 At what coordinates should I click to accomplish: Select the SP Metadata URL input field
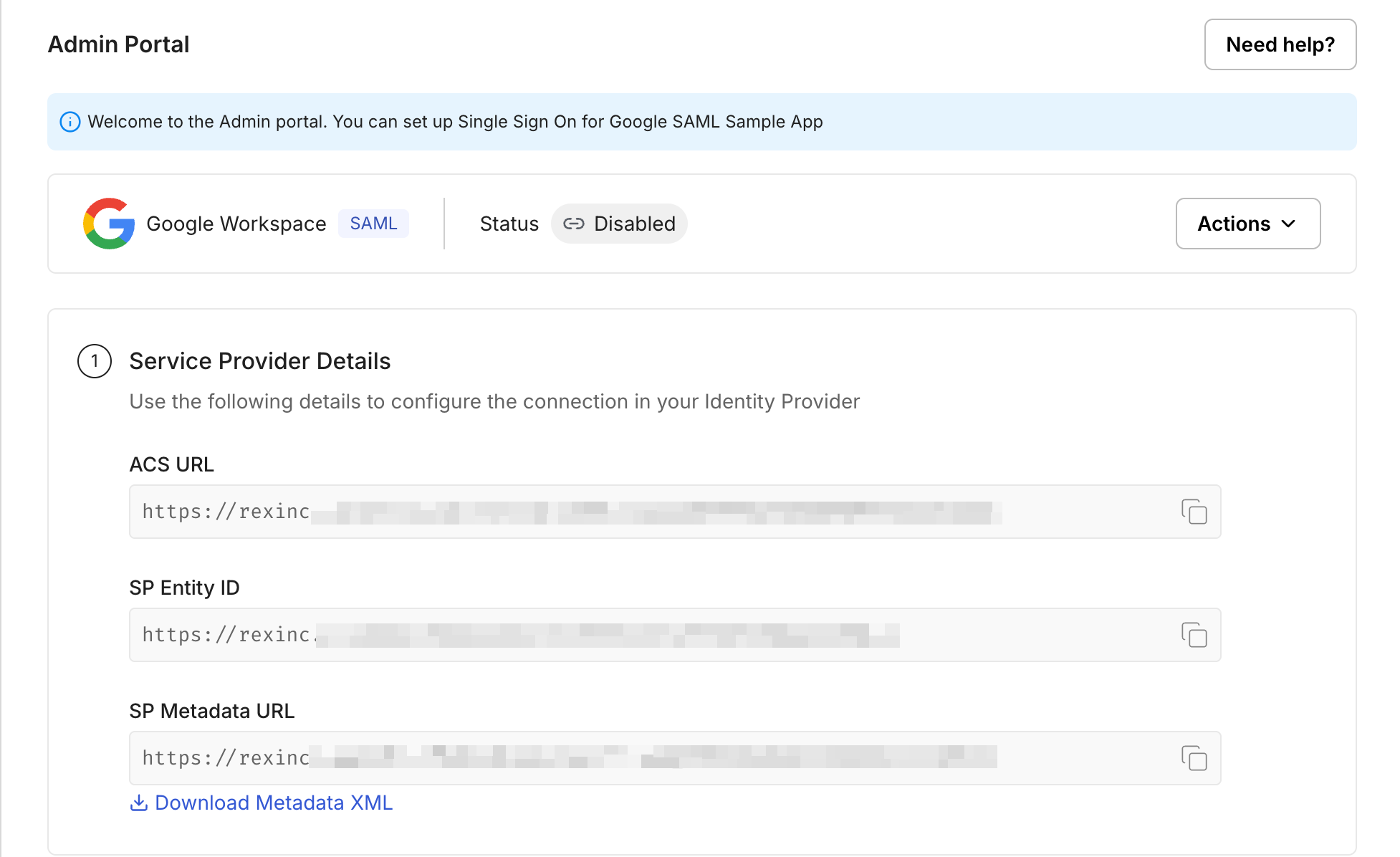(x=573, y=758)
